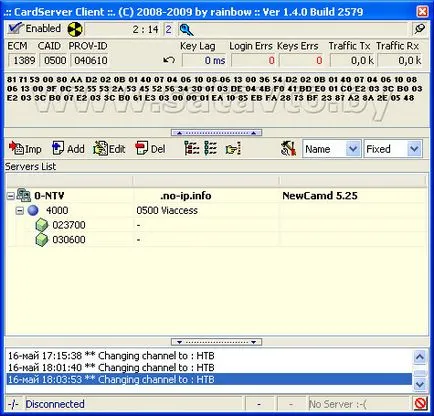
Task: Import servers with the Imp button
Action: click(25, 149)
